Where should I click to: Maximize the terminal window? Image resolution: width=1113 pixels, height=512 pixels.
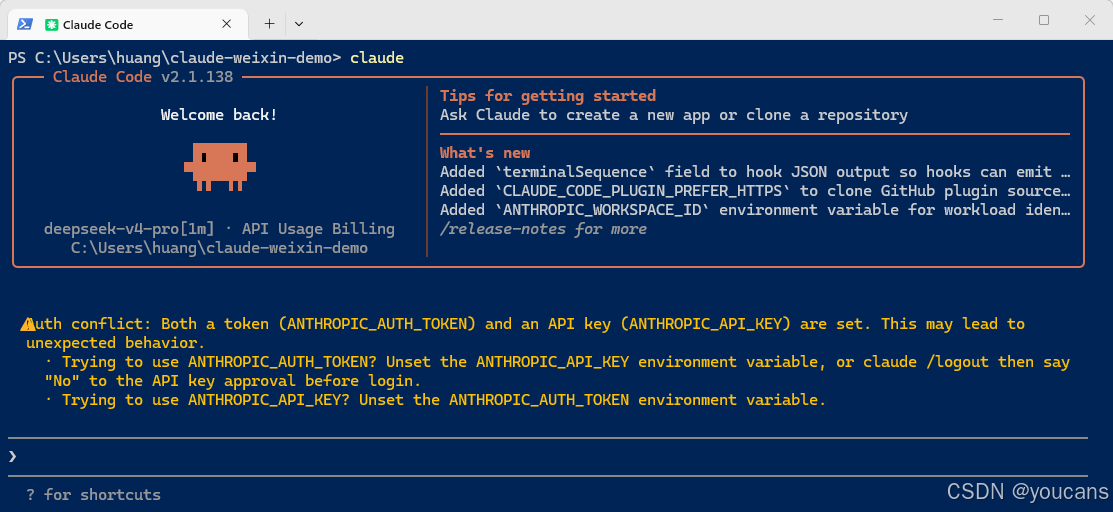tap(1043, 21)
